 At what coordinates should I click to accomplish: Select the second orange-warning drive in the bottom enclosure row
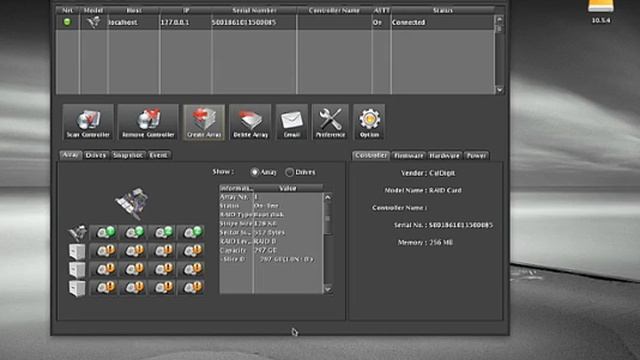coord(133,287)
